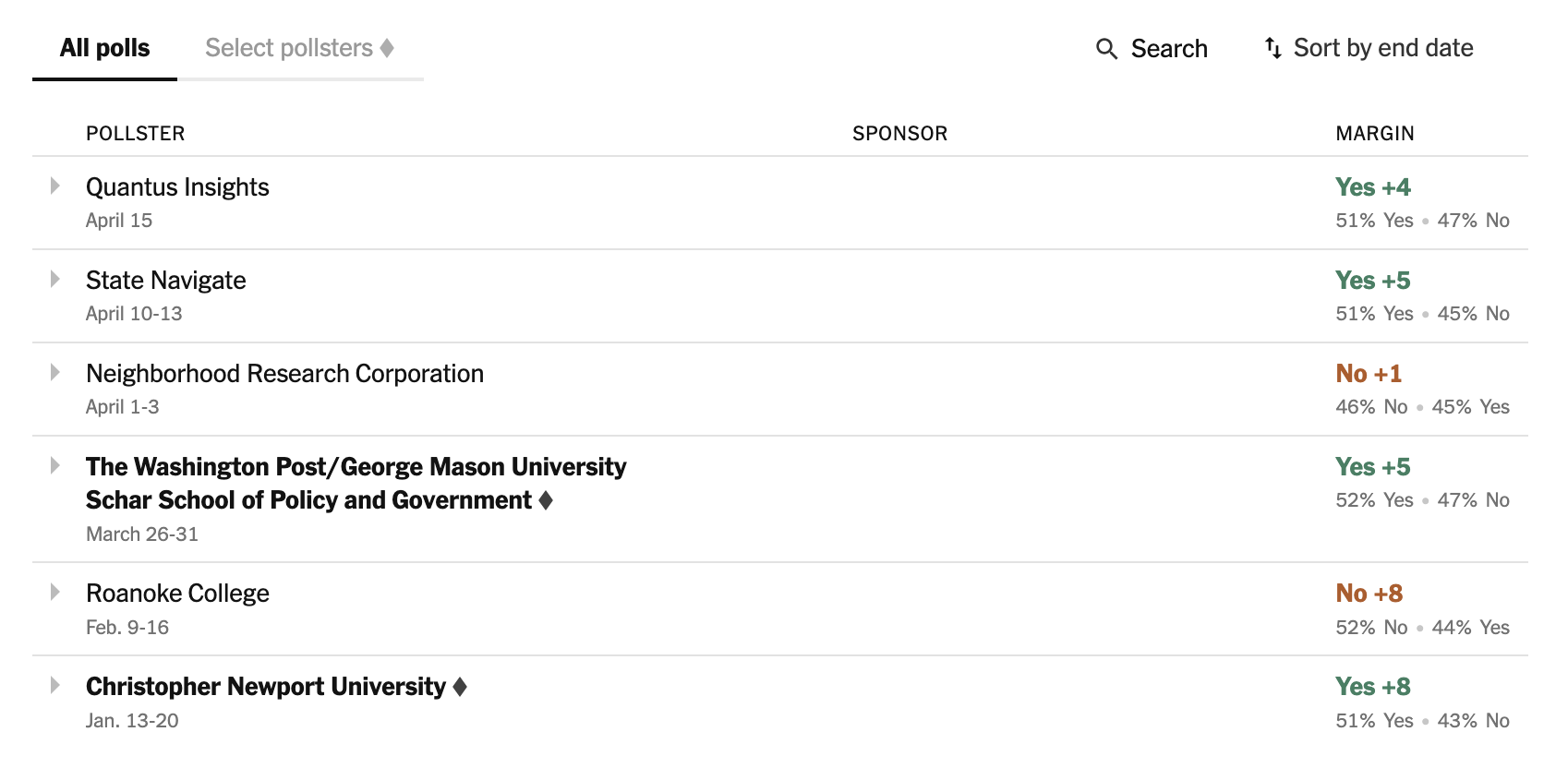Image resolution: width=1568 pixels, height=768 pixels.
Task: Open the Select pollsters tab
Action: [288, 48]
